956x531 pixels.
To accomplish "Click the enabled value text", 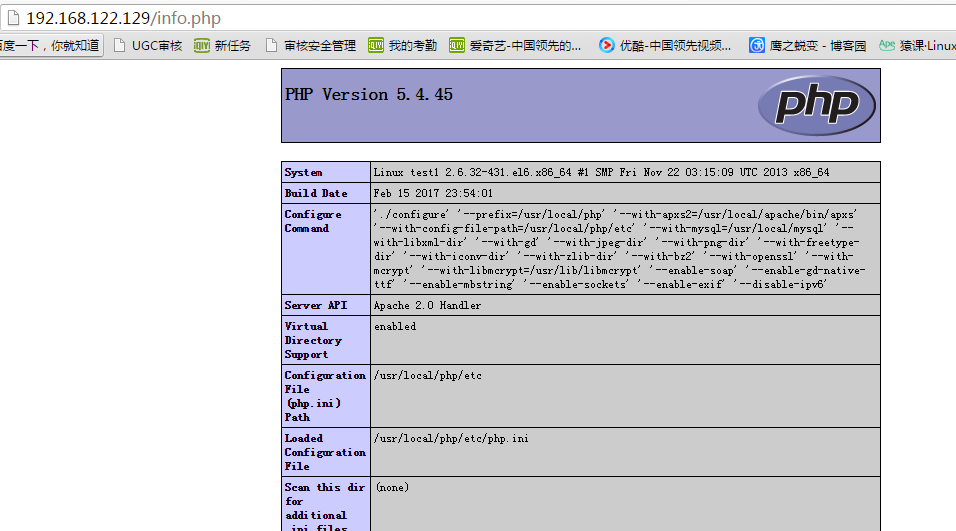I will pyautogui.click(x=395, y=327).
